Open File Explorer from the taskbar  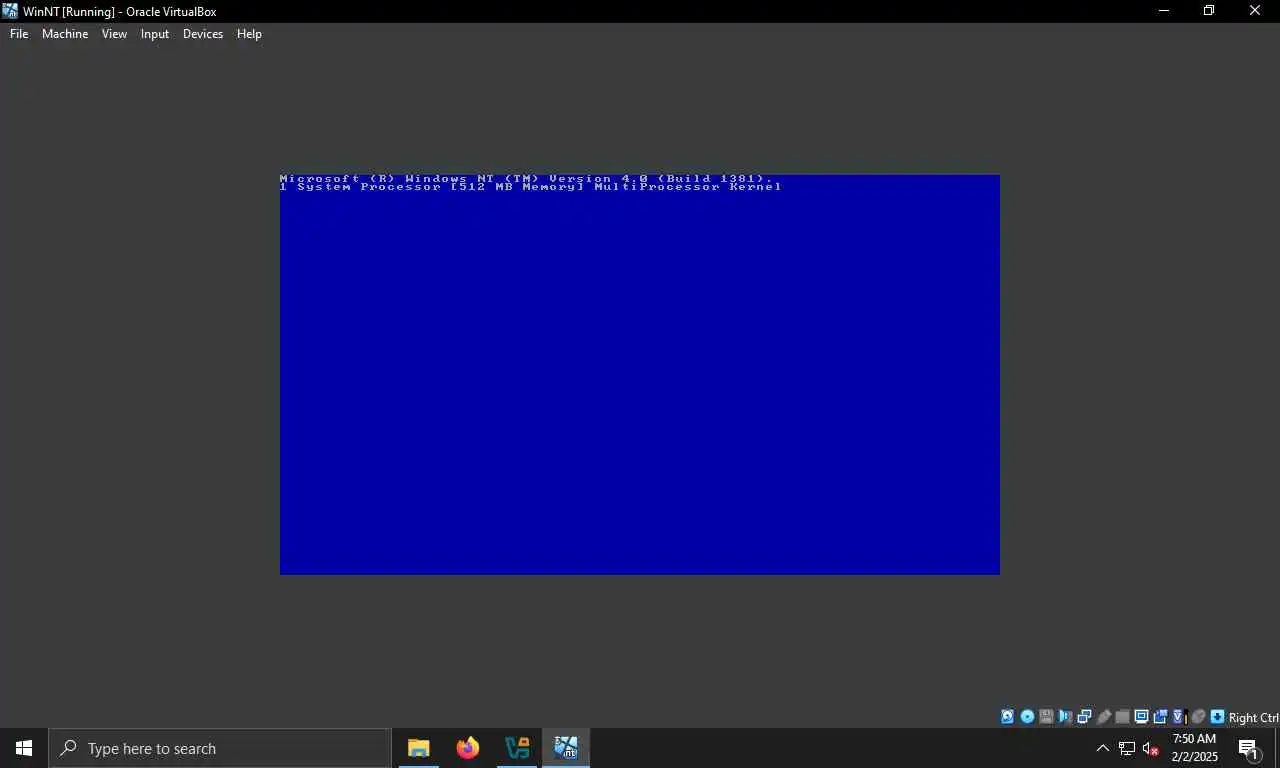pyautogui.click(x=419, y=748)
